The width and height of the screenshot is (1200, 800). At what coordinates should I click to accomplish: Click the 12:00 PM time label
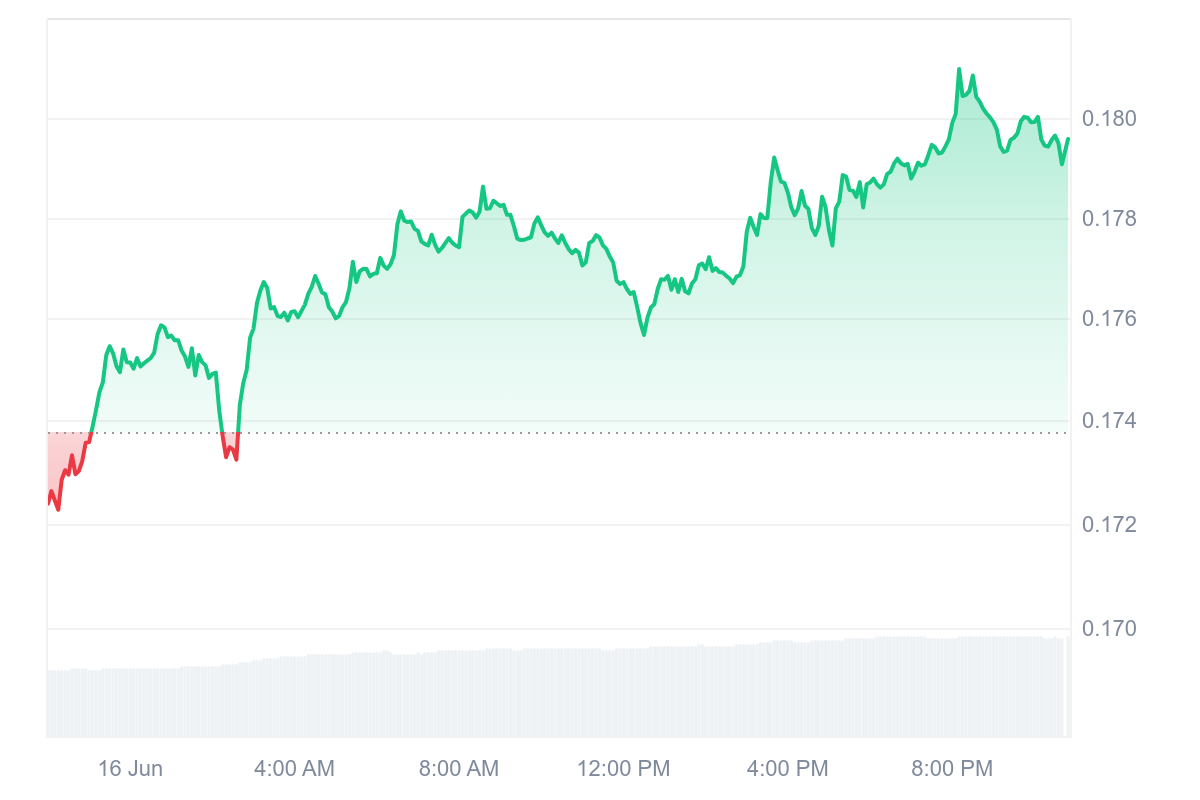624,769
